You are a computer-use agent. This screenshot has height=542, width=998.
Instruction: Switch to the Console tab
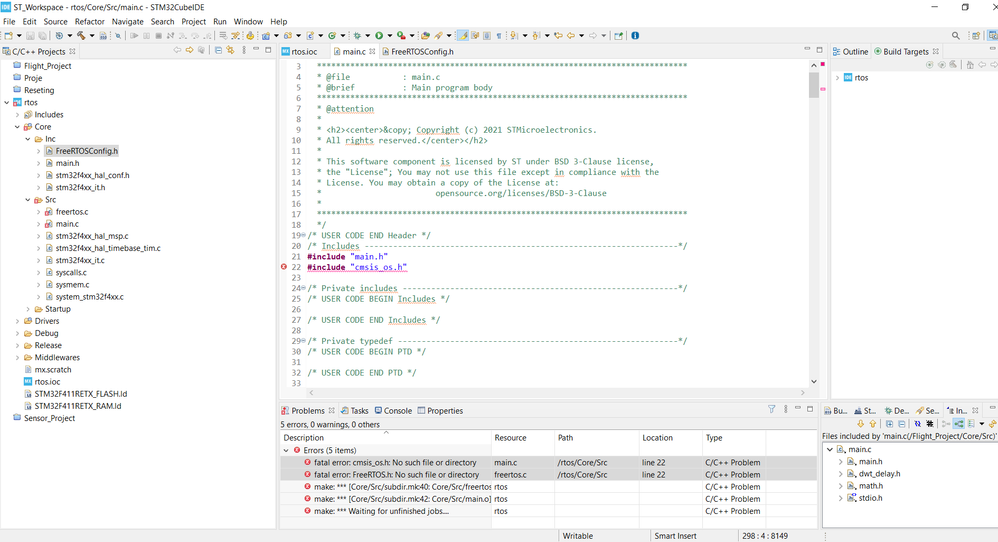tap(393, 410)
